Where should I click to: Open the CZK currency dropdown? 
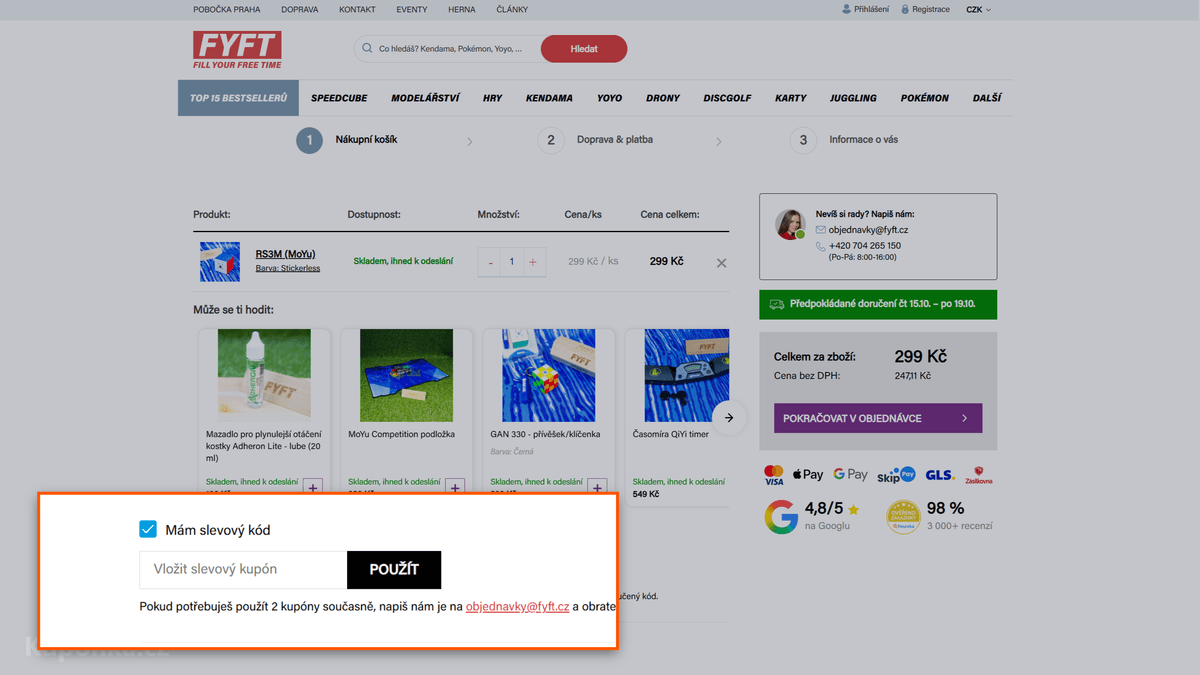[x=978, y=9]
